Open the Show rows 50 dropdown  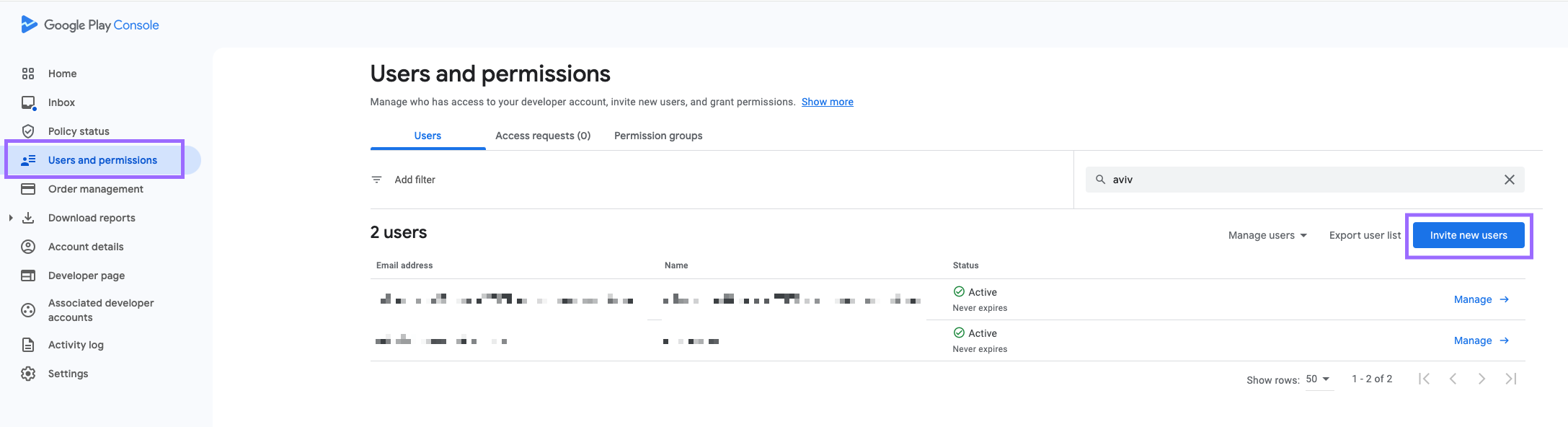point(1318,379)
